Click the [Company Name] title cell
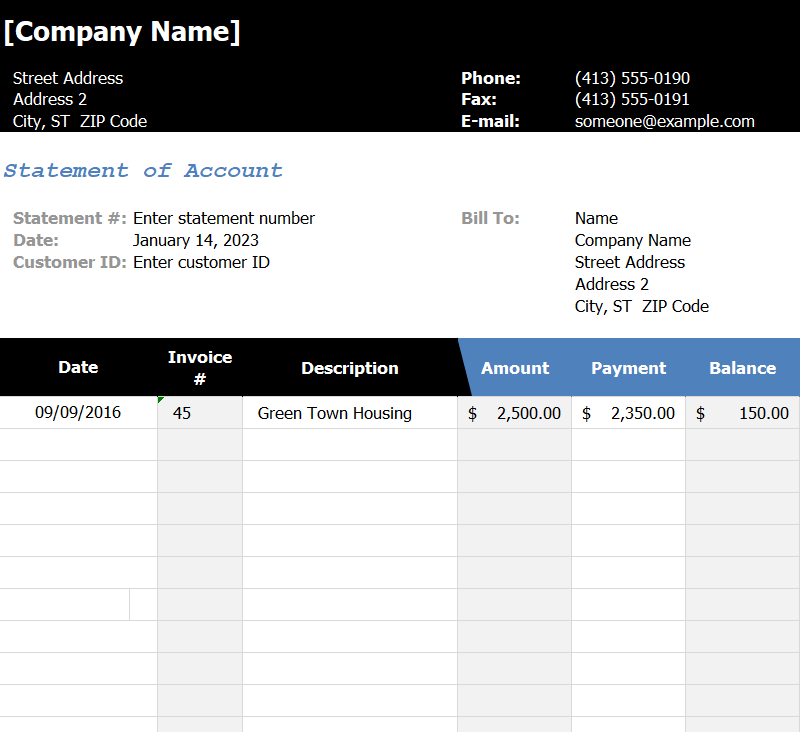This screenshot has height=732, width=805. coord(122,32)
